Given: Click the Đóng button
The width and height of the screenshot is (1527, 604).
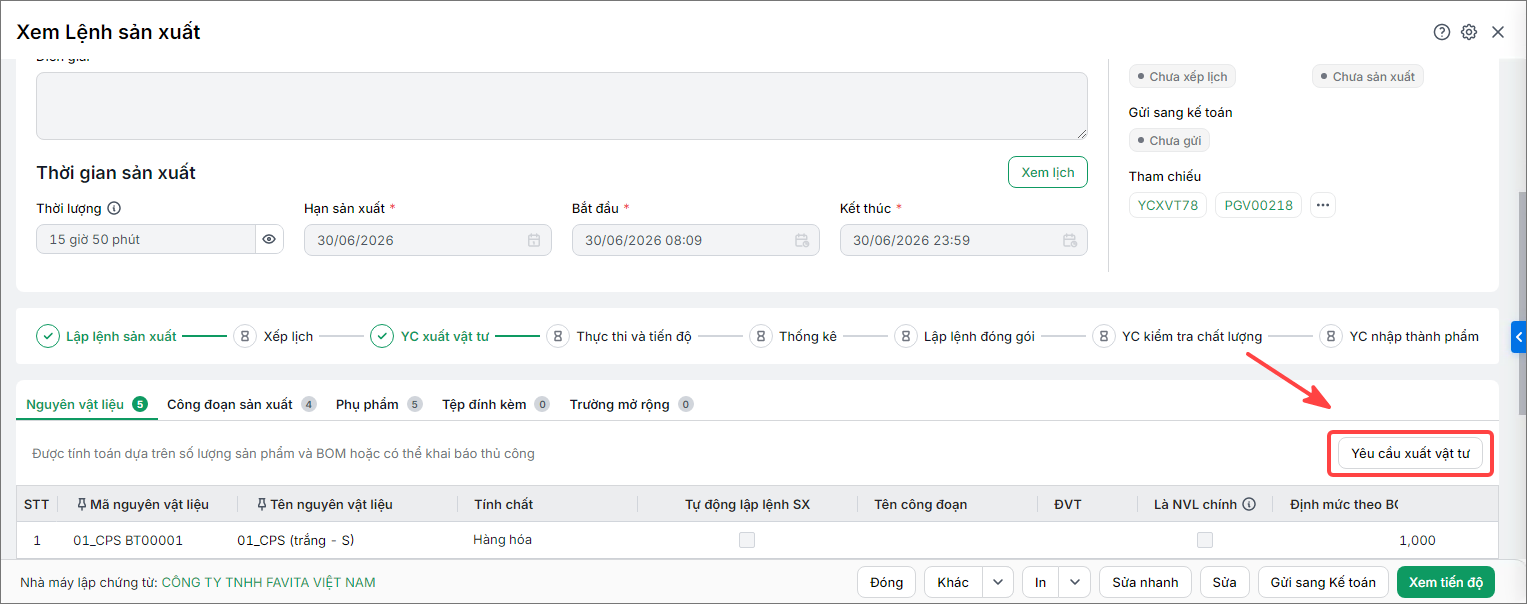Looking at the screenshot, I should (x=886, y=582).
